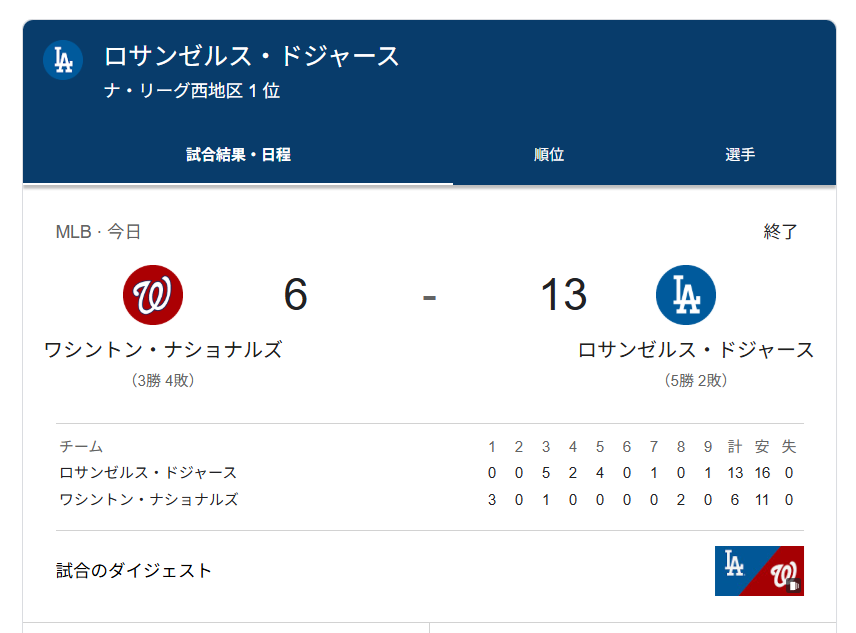Click the Nationals score of 6
Image resolution: width=856 pixels, height=633 pixels.
point(295,295)
